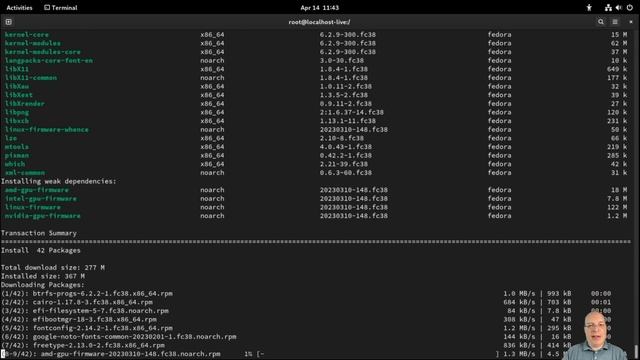Click the linux-firmware-whence package name

coord(47,129)
